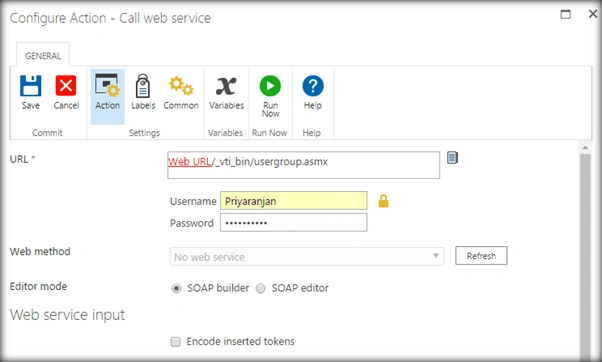The width and height of the screenshot is (602, 362).
Task: Click the Save floppy disk icon
Action: 31,85
